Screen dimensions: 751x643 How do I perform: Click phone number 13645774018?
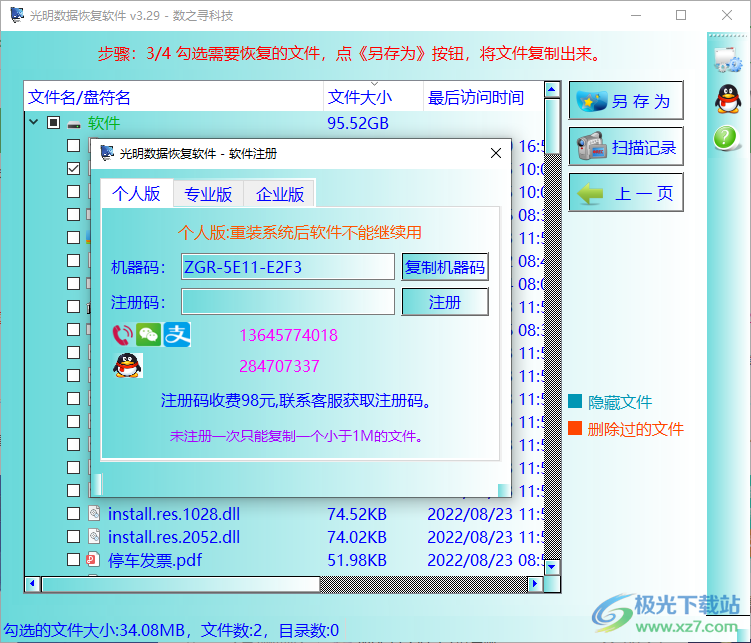[288, 335]
